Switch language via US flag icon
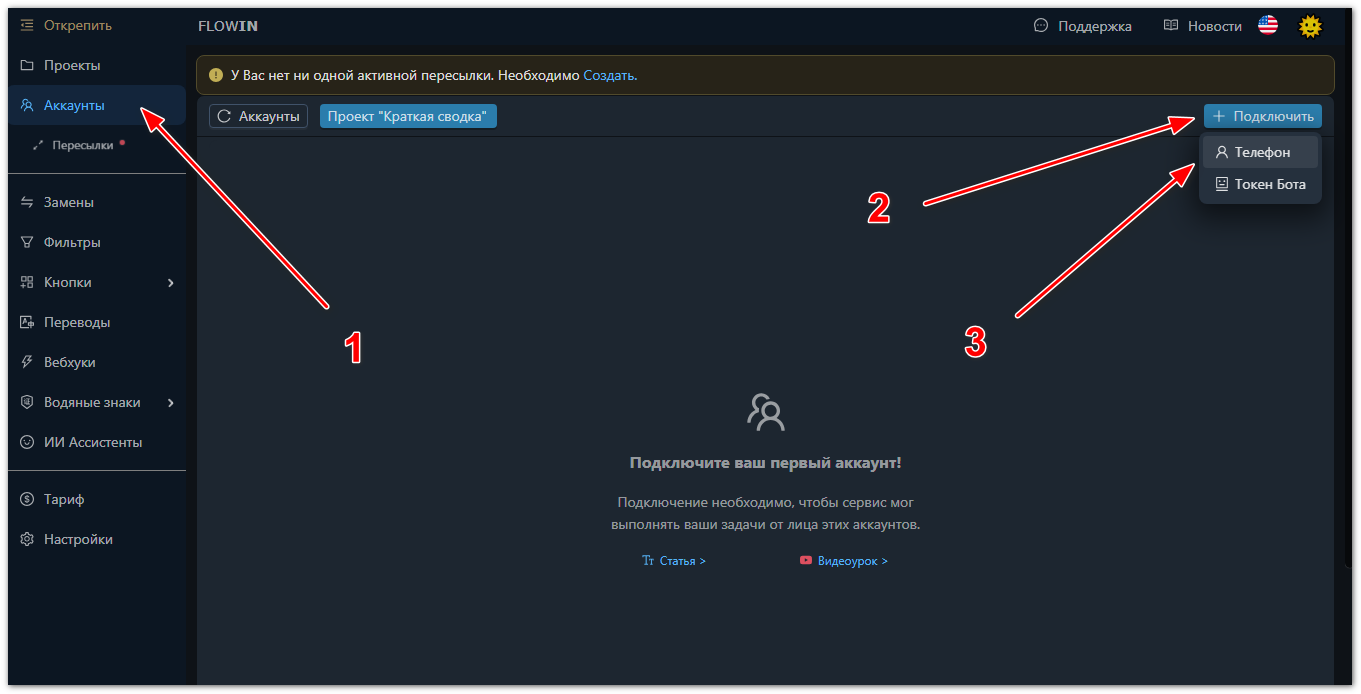The height and width of the screenshot is (694, 1361). coord(1268,26)
